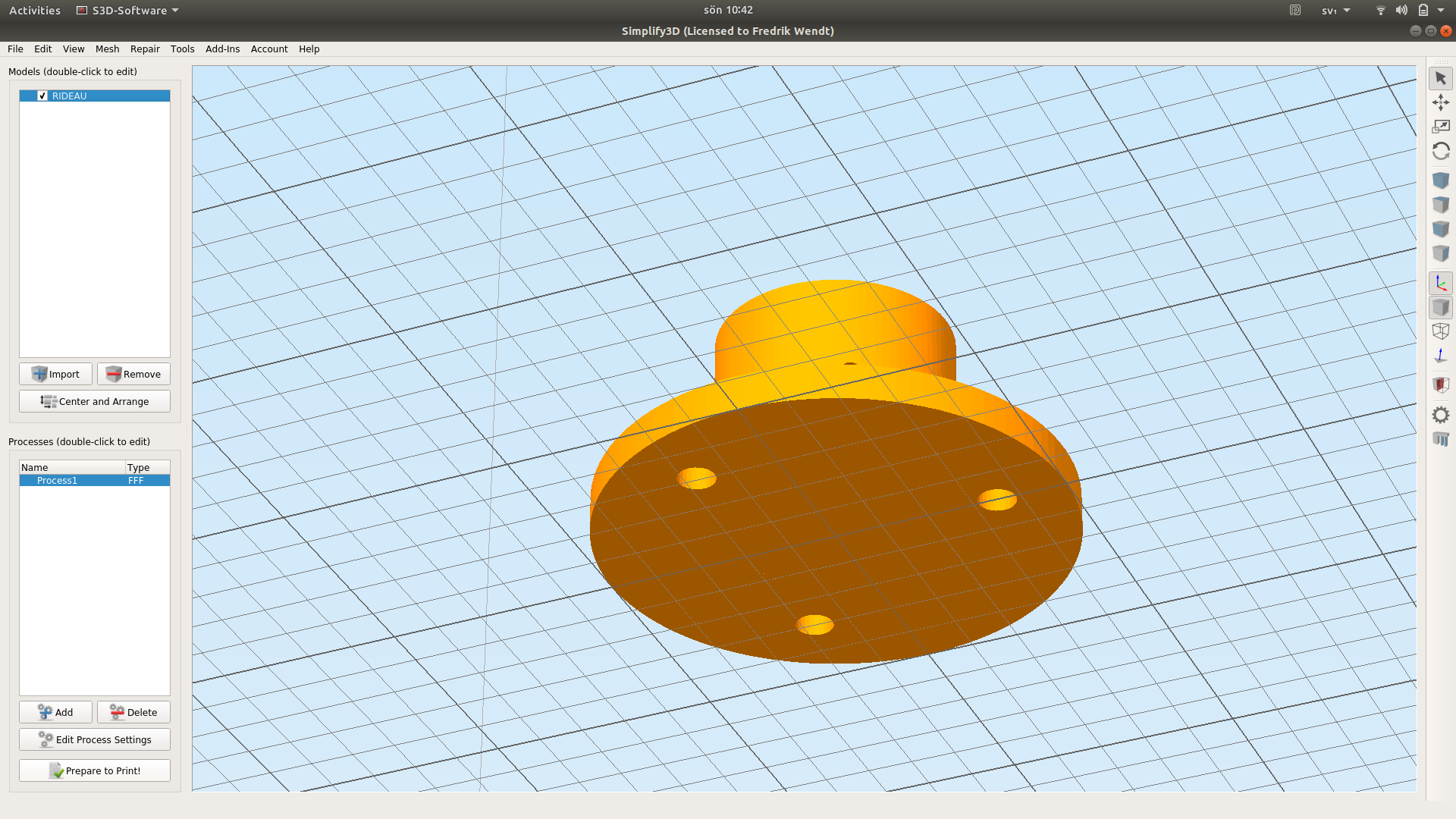Open Edit Process Settings
This screenshot has width=1456, height=819.
(95, 739)
